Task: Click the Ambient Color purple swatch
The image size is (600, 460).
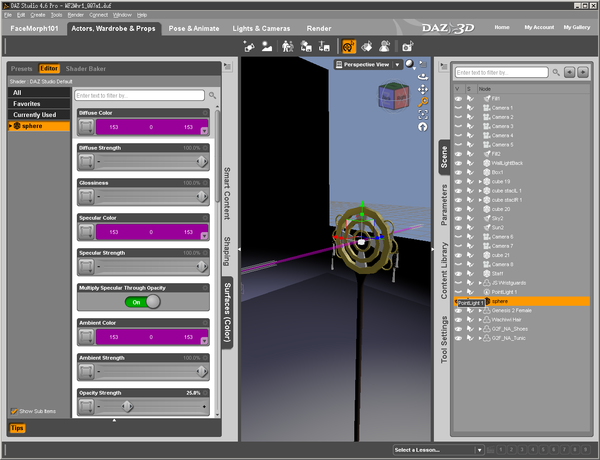Action: point(152,337)
